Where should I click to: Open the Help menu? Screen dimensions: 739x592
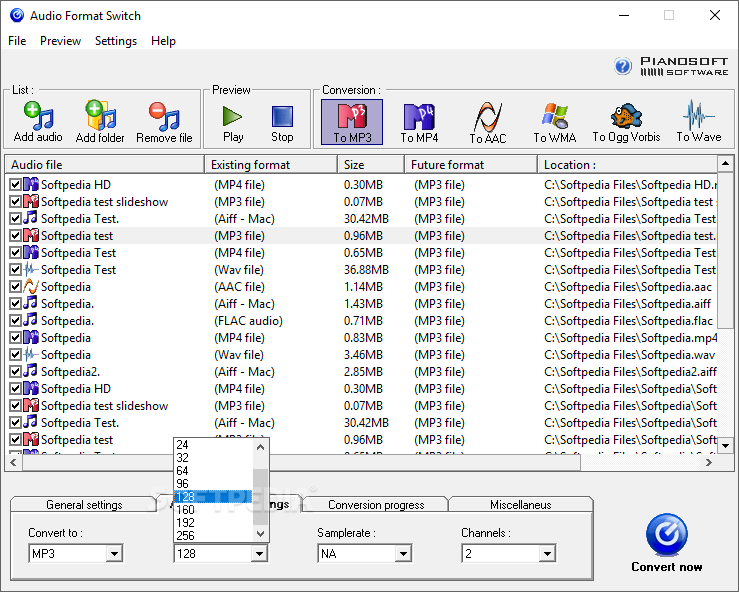coord(163,41)
